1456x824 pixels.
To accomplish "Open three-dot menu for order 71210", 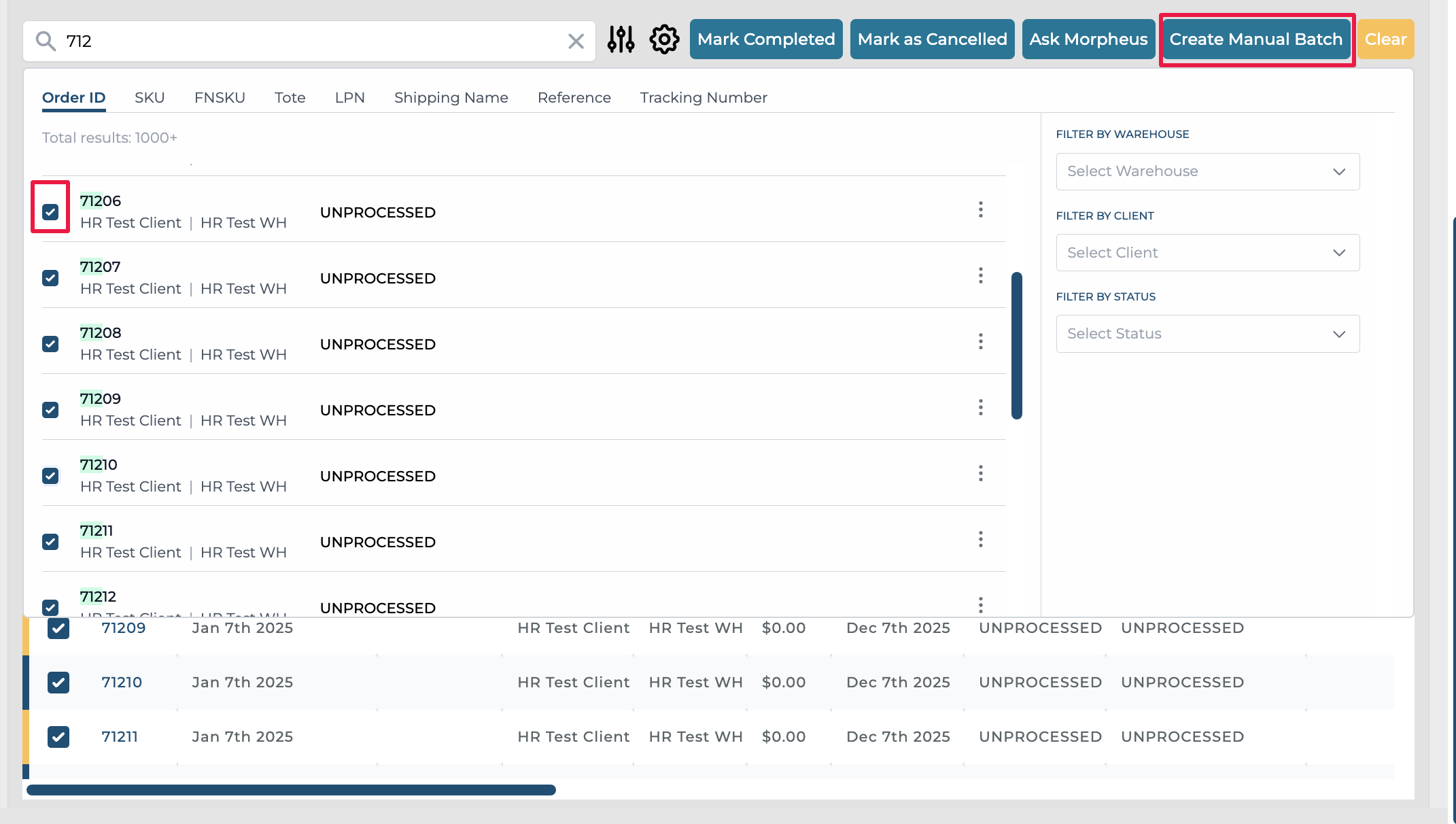I will (980, 473).
